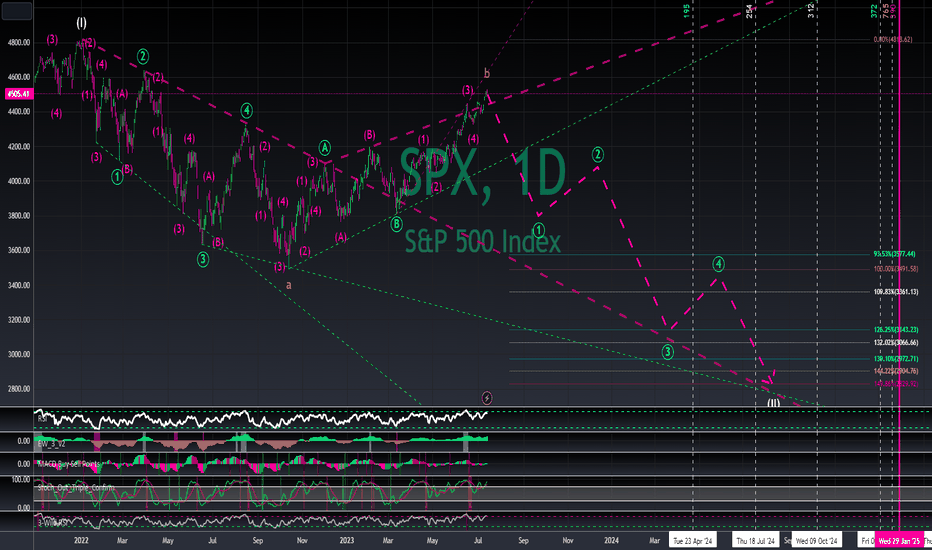Click the 3000.00 price axis label

coord(19,354)
